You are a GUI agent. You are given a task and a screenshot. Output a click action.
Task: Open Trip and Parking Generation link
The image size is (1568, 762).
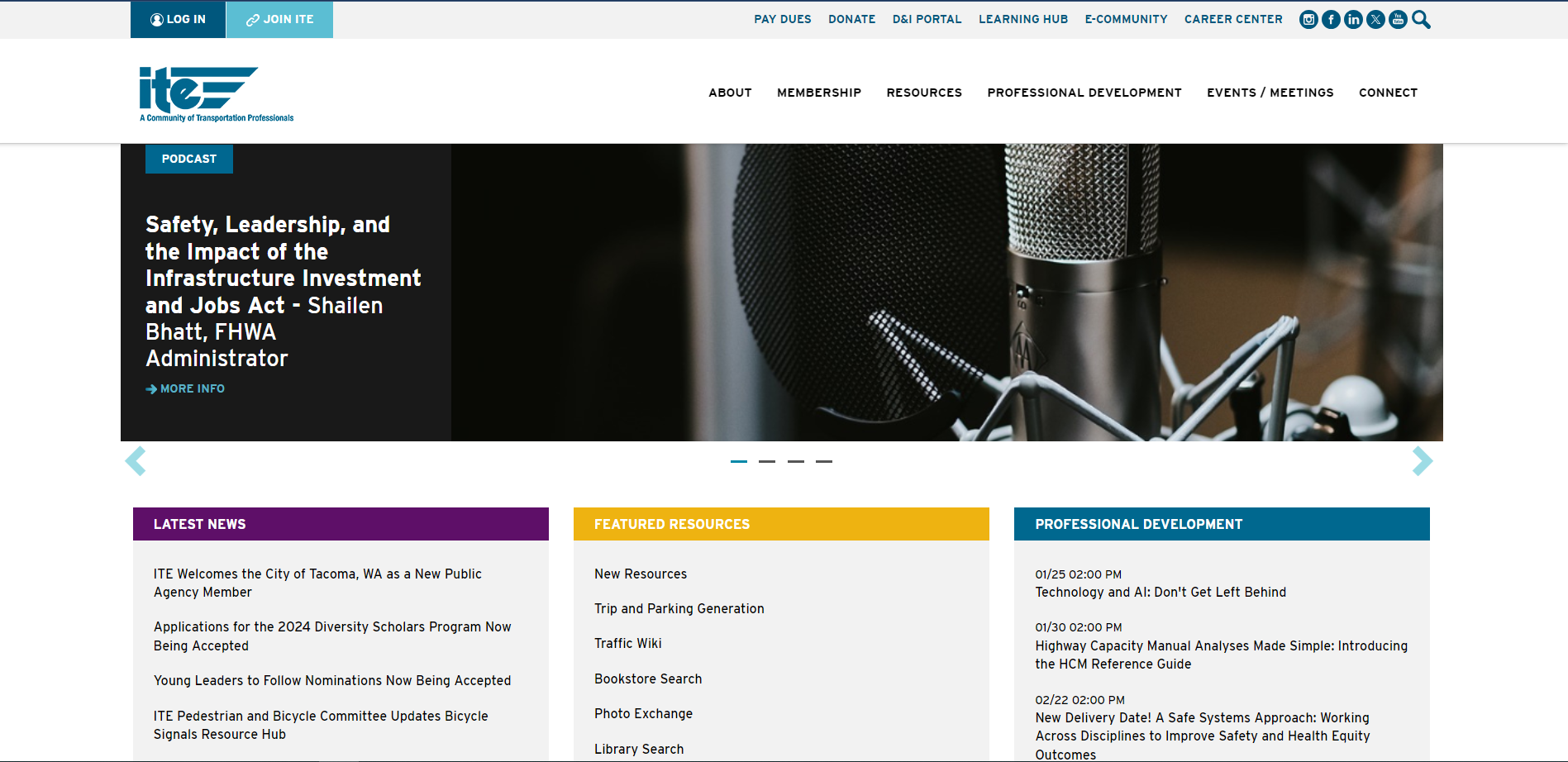(x=679, y=608)
